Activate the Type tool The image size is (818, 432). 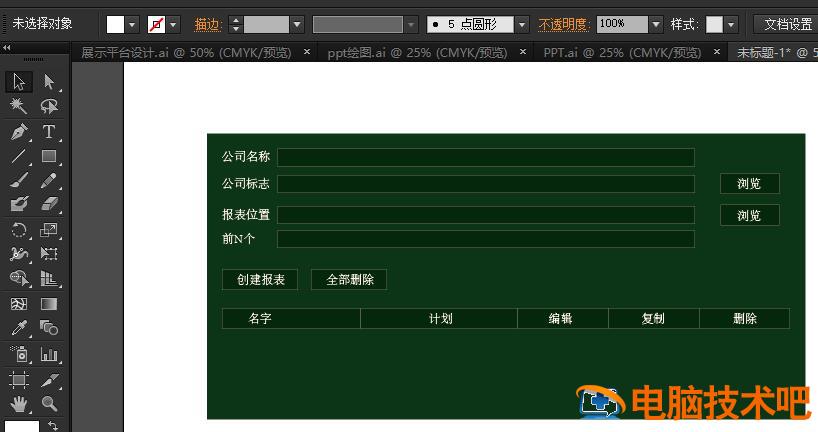coord(49,132)
